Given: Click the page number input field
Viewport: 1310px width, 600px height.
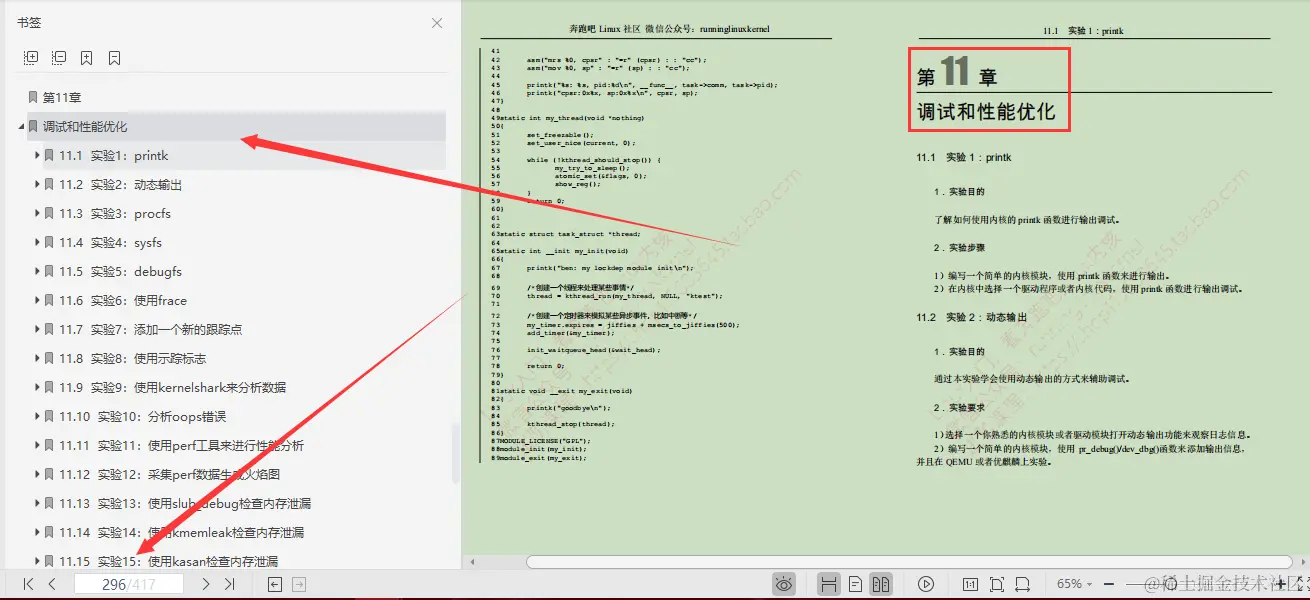Looking at the screenshot, I should coord(128,583).
